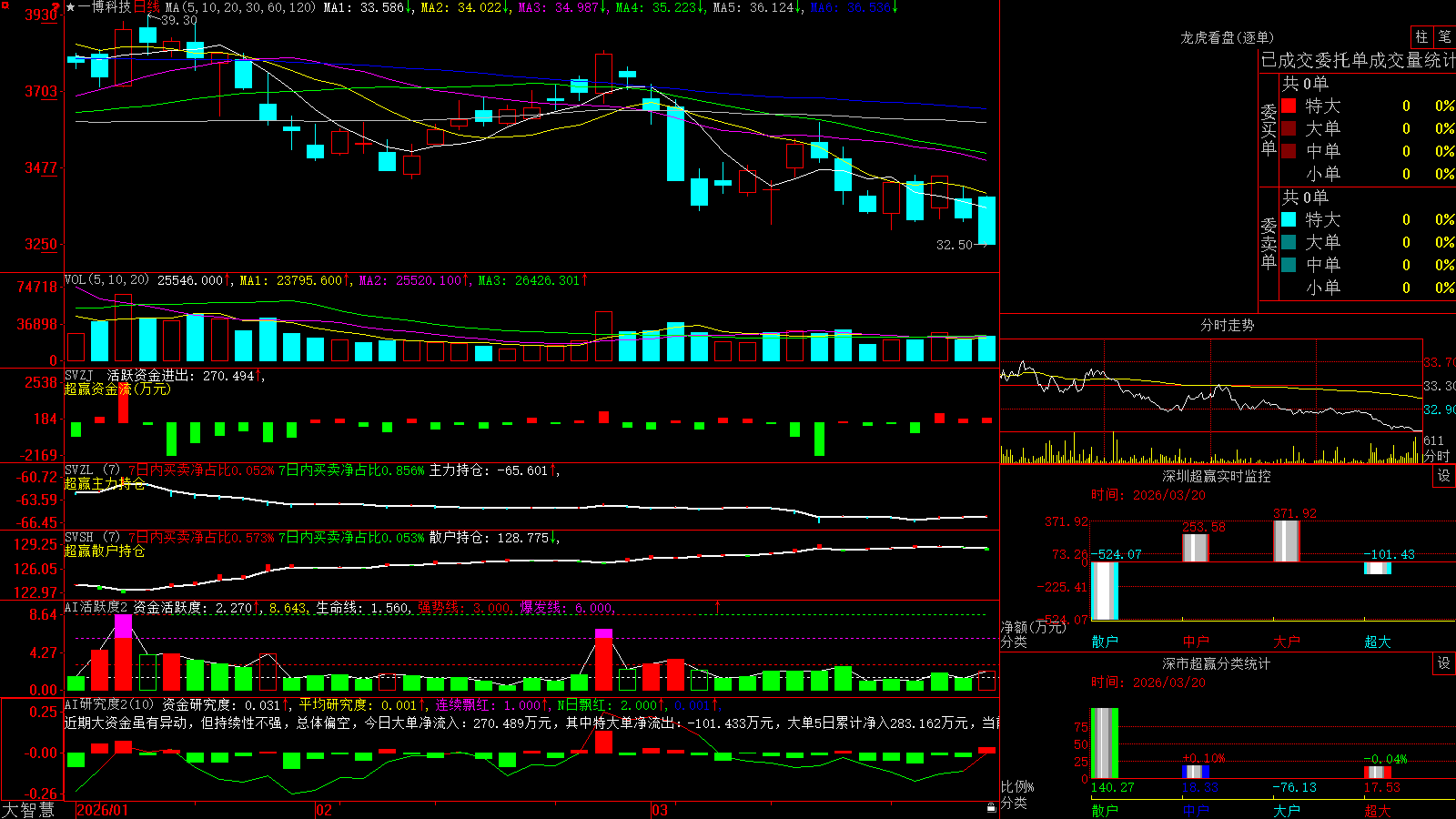The height and width of the screenshot is (819, 1456).
Task: Click the 02 month marker on timeline
Action: (324, 810)
